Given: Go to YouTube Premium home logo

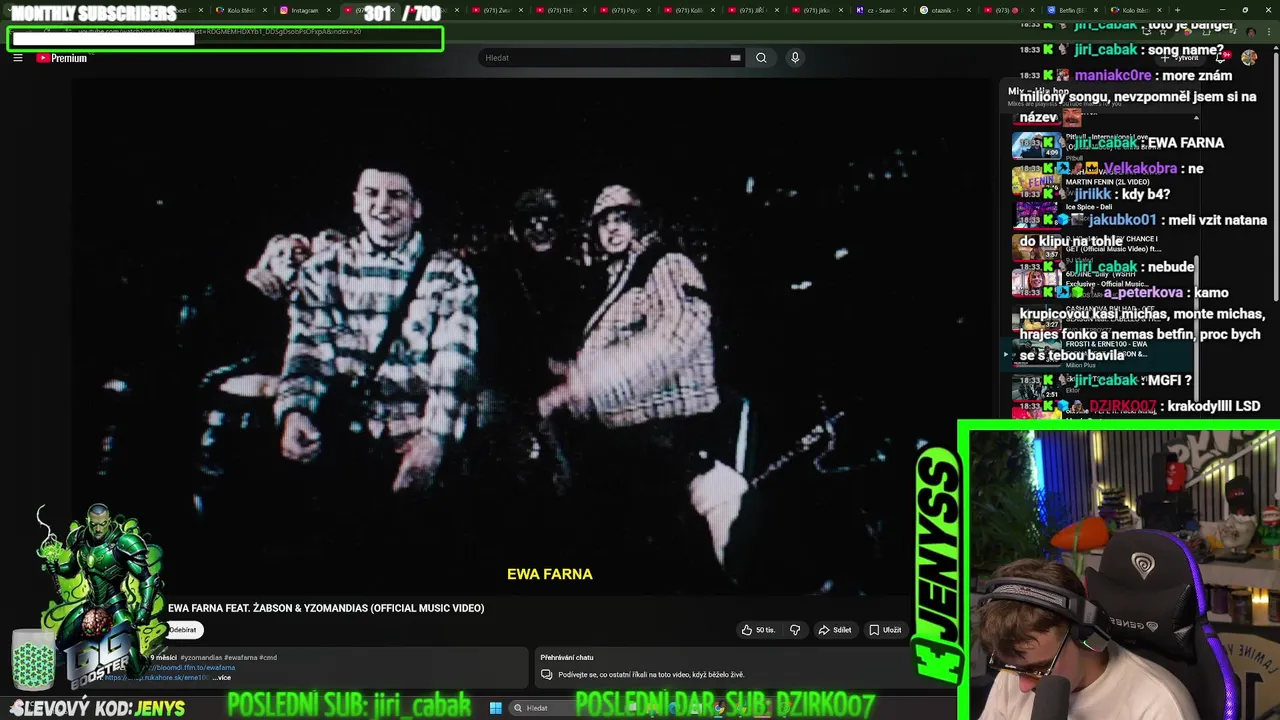Looking at the screenshot, I should click(x=62, y=58).
